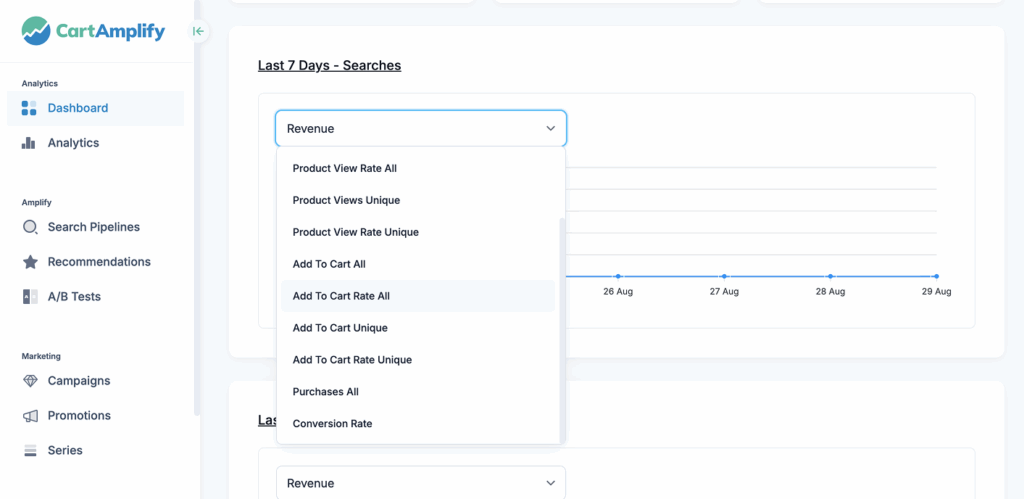The image size is (1024, 499).
Task: Click the Promotions megaphone icon
Action: pyautogui.click(x=30, y=416)
